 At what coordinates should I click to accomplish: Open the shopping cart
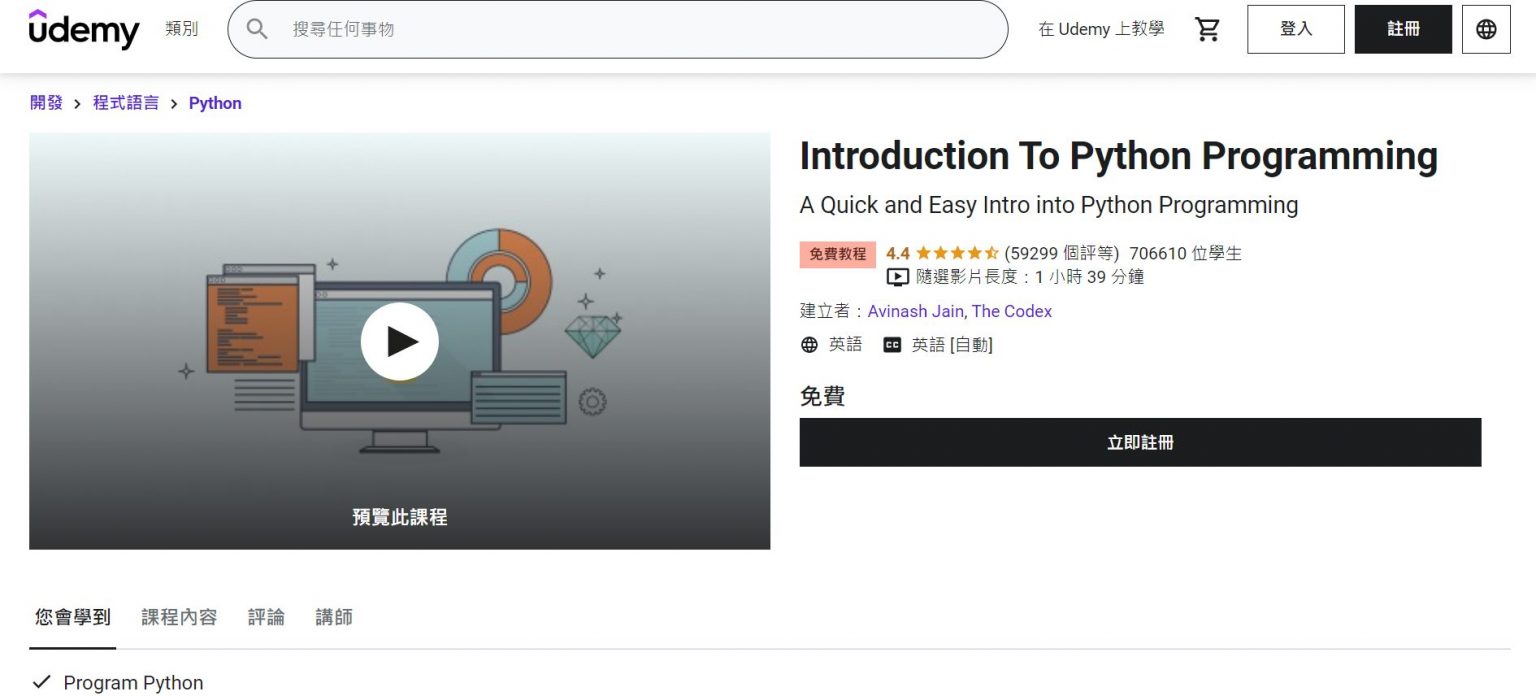1207,29
